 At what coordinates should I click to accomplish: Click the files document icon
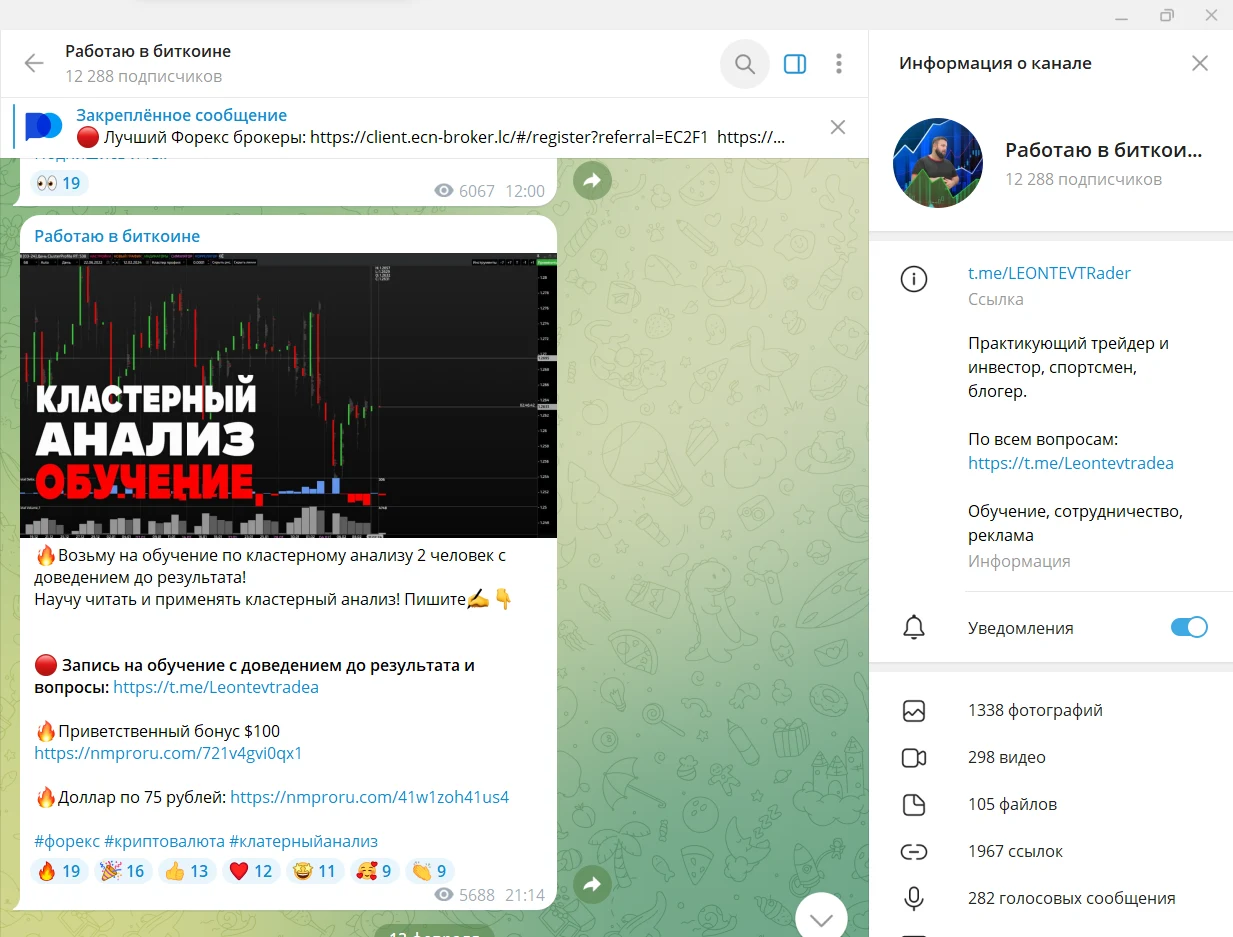914,805
